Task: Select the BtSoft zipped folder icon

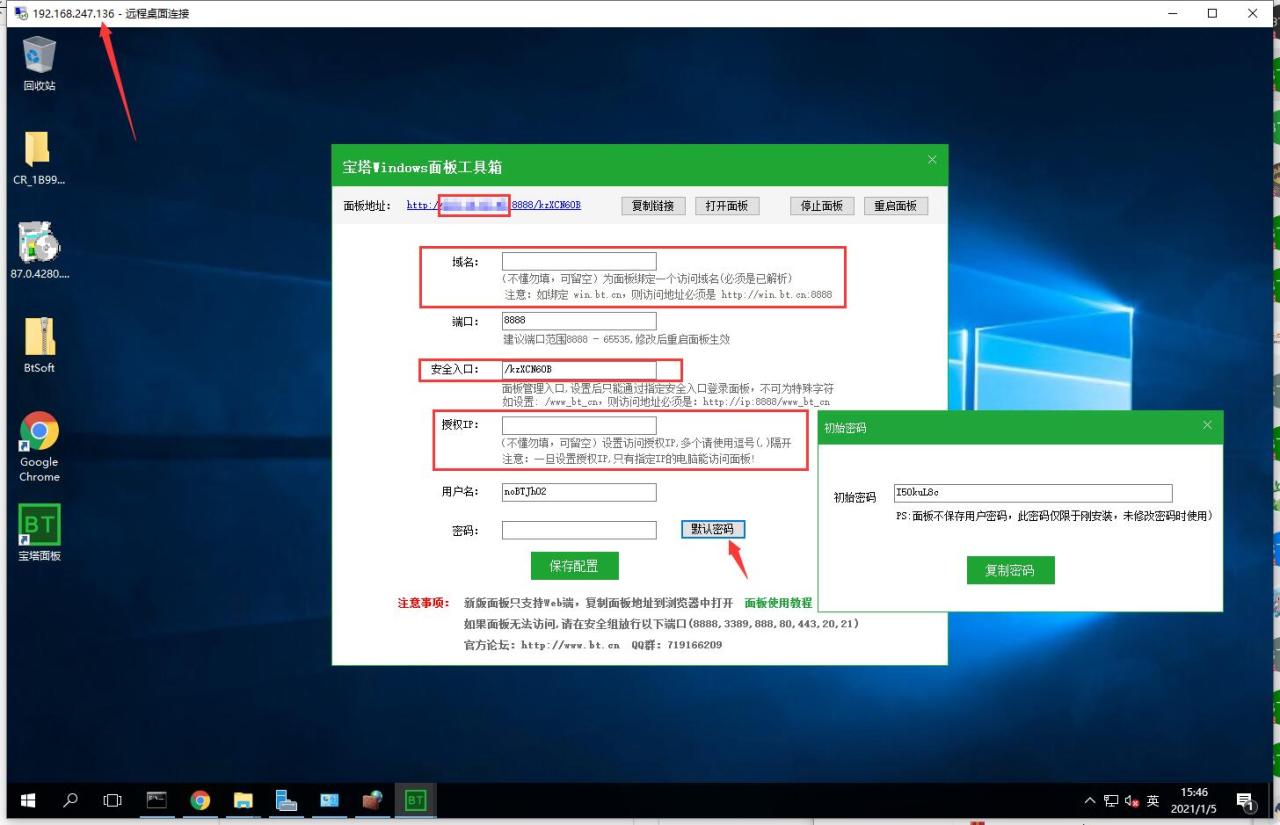Action: [39, 345]
